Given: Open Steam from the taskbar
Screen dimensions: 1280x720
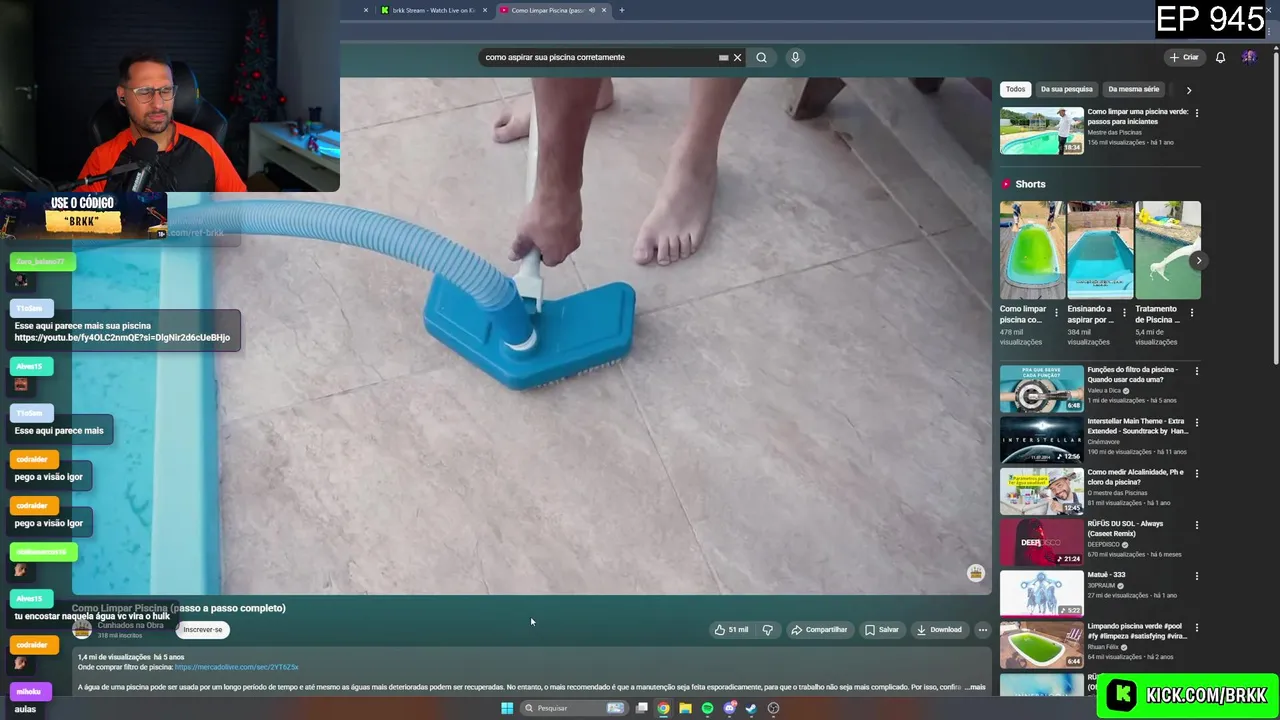Looking at the screenshot, I should coord(751,708).
